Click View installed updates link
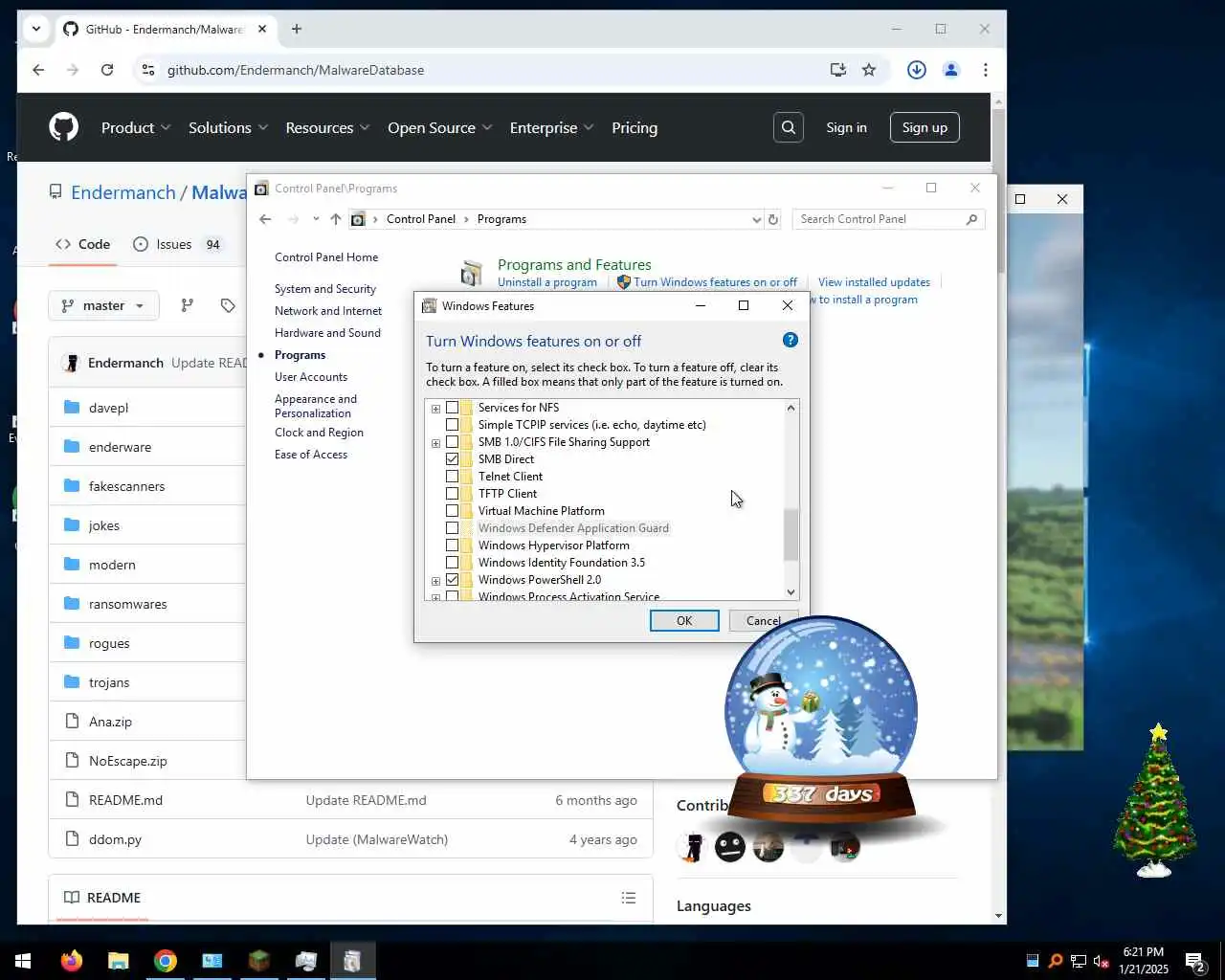This screenshot has height=980, width=1225. tap(874, 282)
